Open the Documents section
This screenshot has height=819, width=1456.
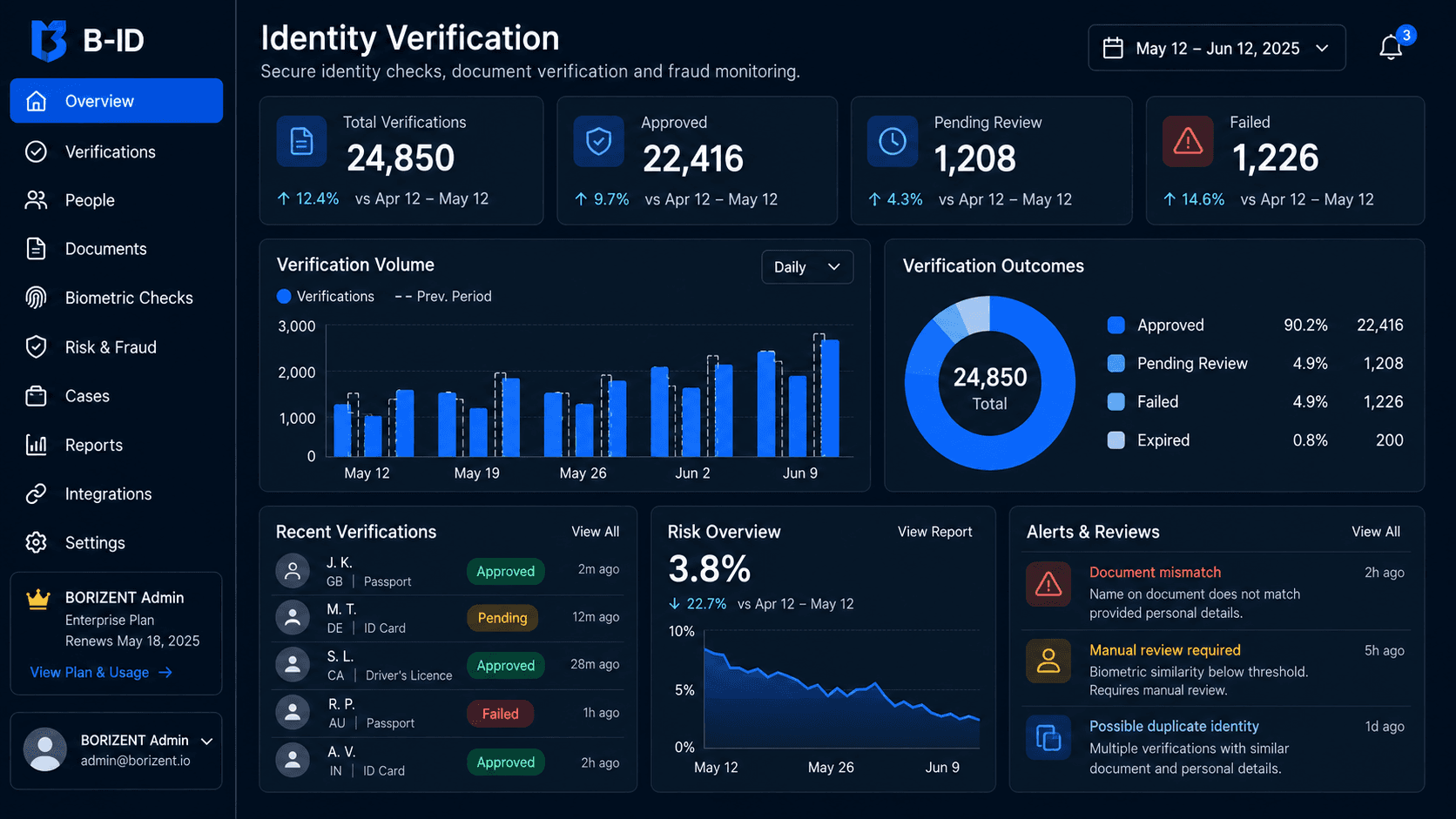(117, 249)
